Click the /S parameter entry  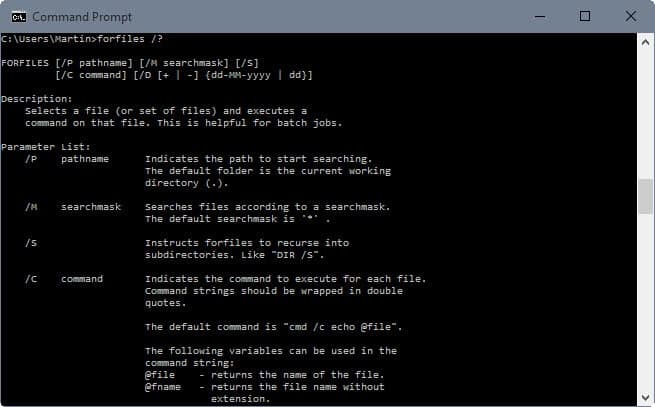31,243
